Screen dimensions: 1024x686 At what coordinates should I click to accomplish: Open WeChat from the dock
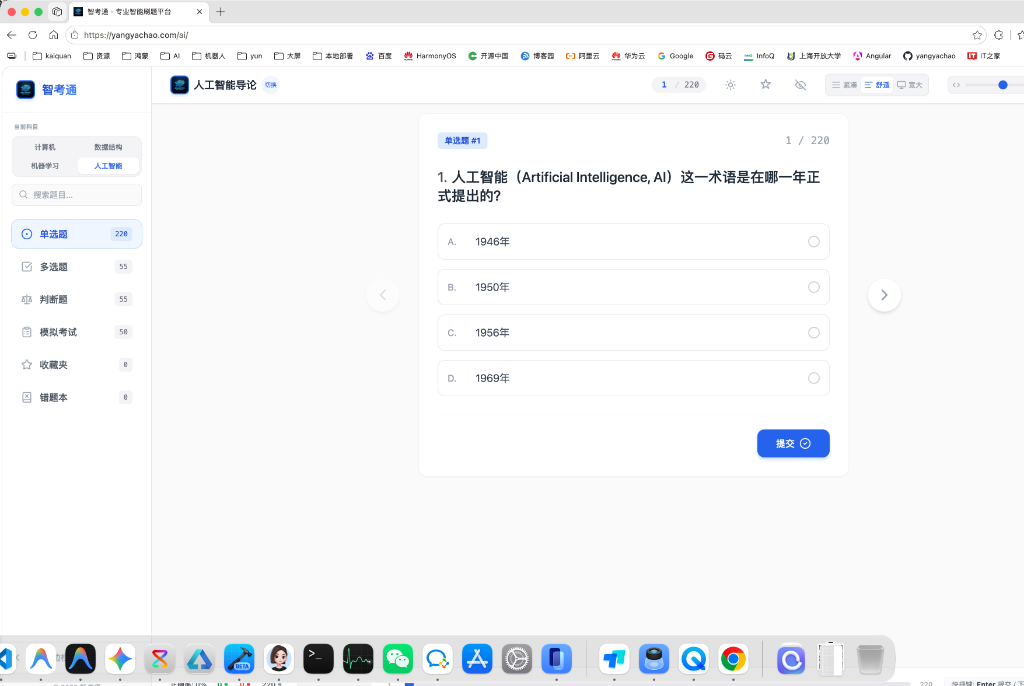pos(398,659)
